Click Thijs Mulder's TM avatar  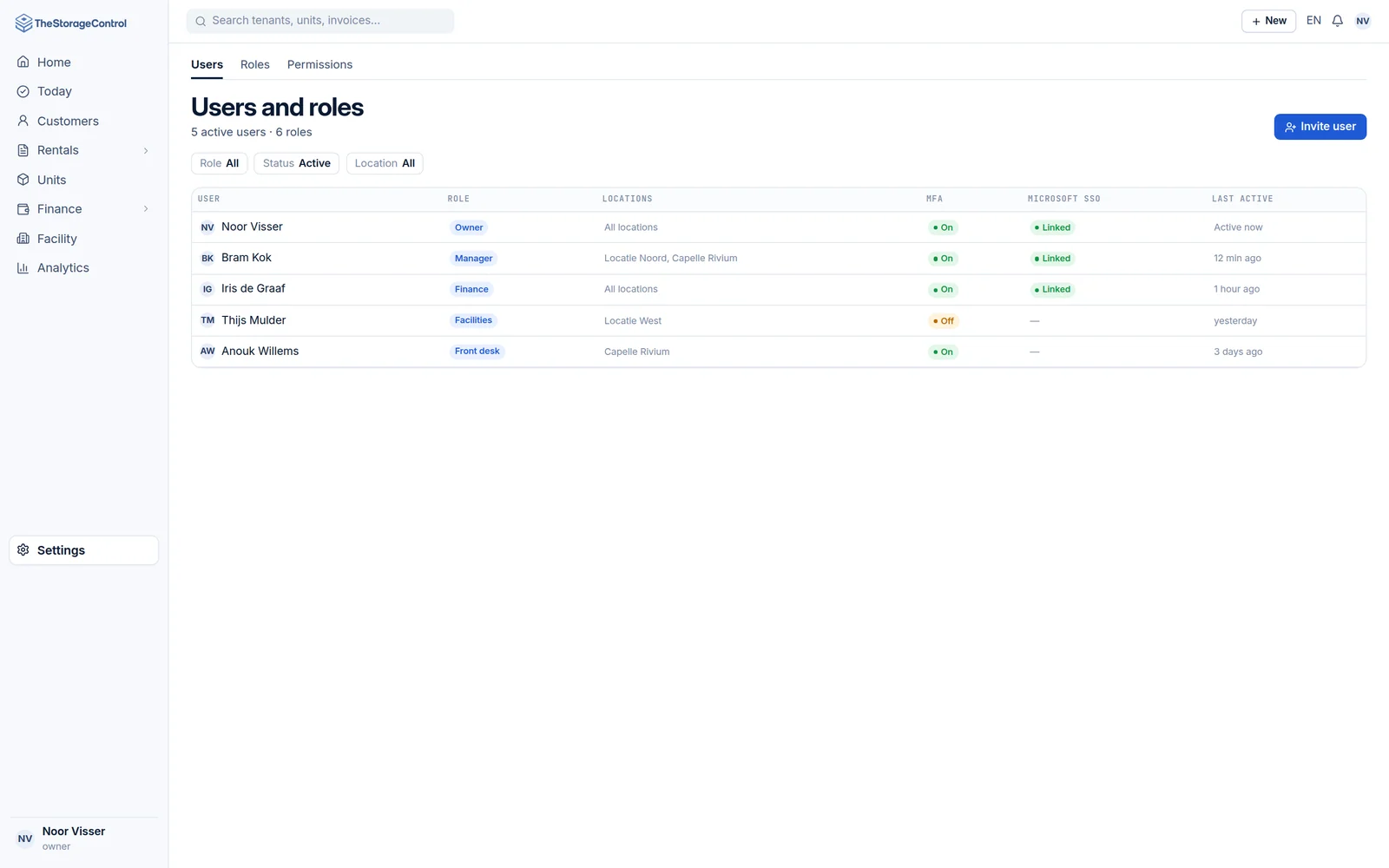[x=207, y=320]
